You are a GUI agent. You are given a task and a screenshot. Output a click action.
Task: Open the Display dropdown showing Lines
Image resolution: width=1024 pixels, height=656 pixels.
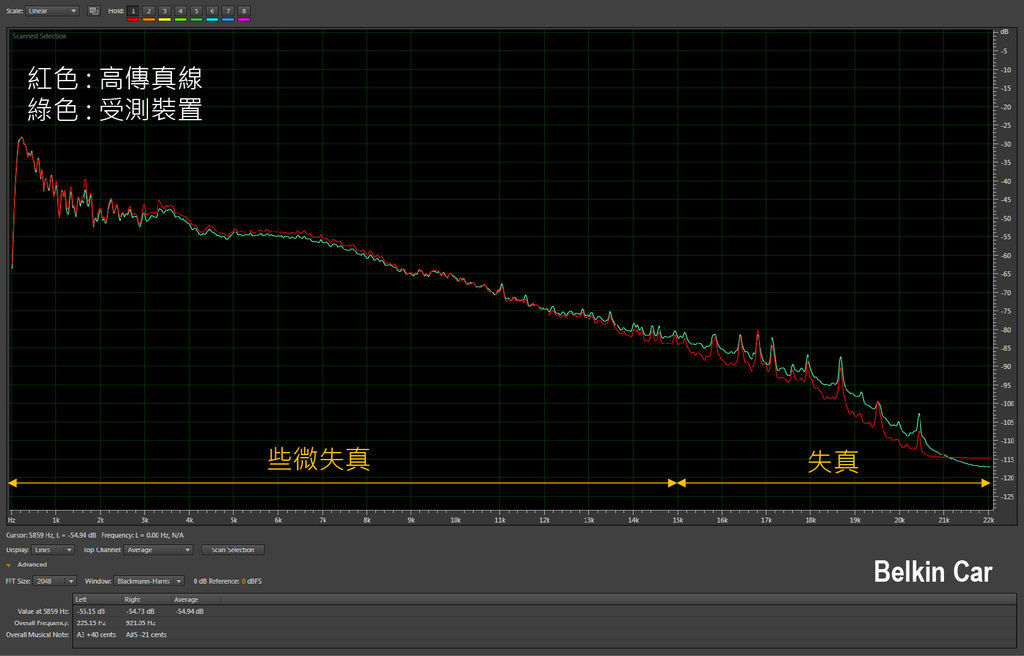tap(55, 550)
